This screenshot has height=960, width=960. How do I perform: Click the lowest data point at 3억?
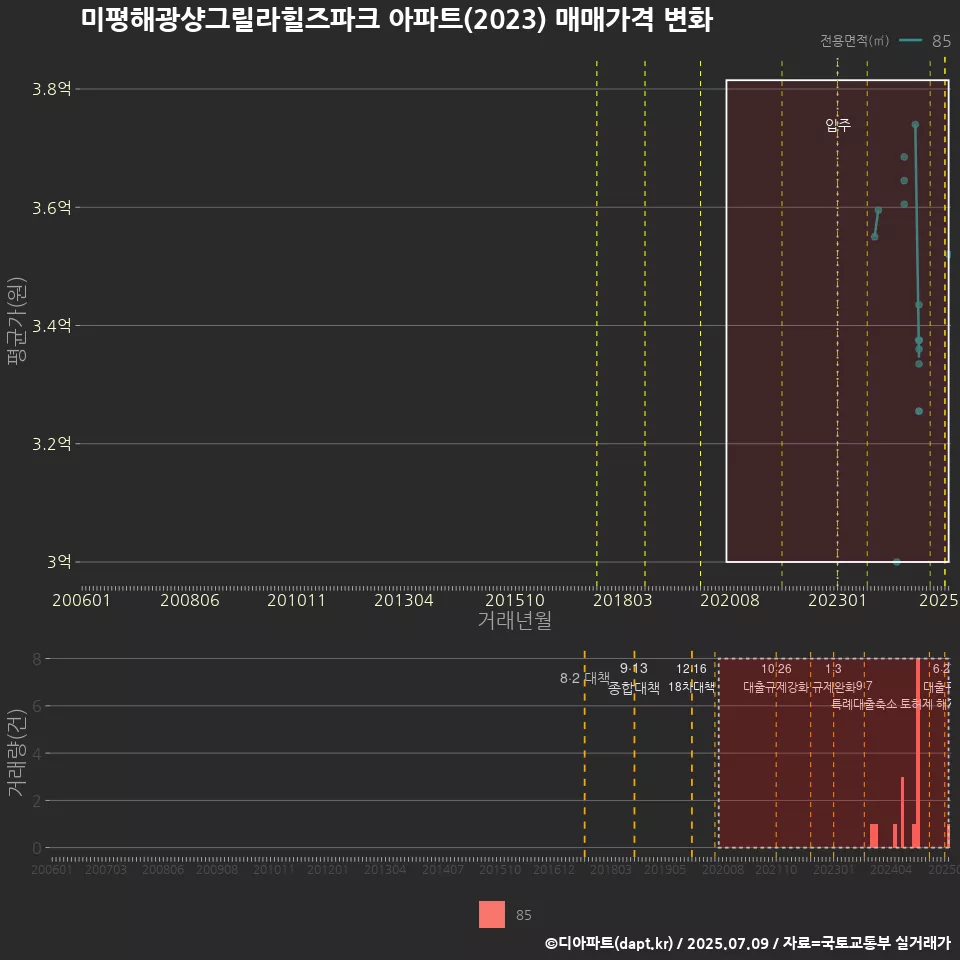coord(896,562)
